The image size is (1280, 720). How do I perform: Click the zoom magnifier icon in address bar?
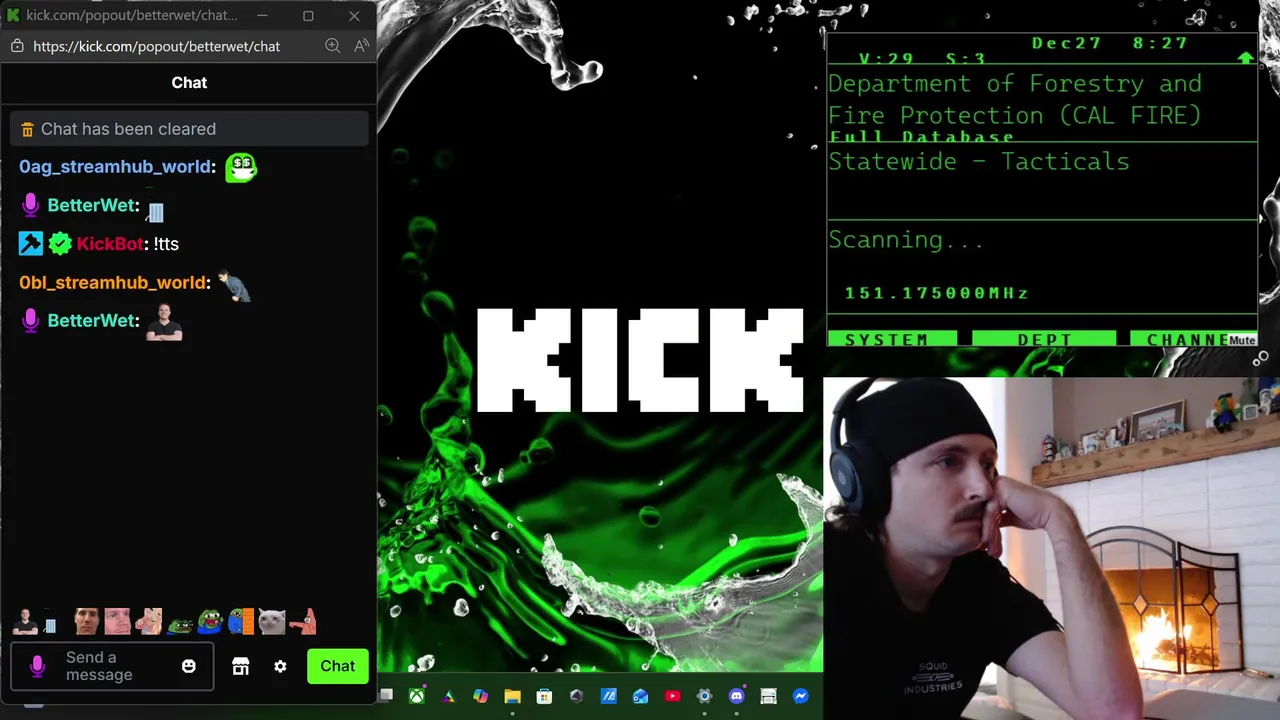(333, 46)
